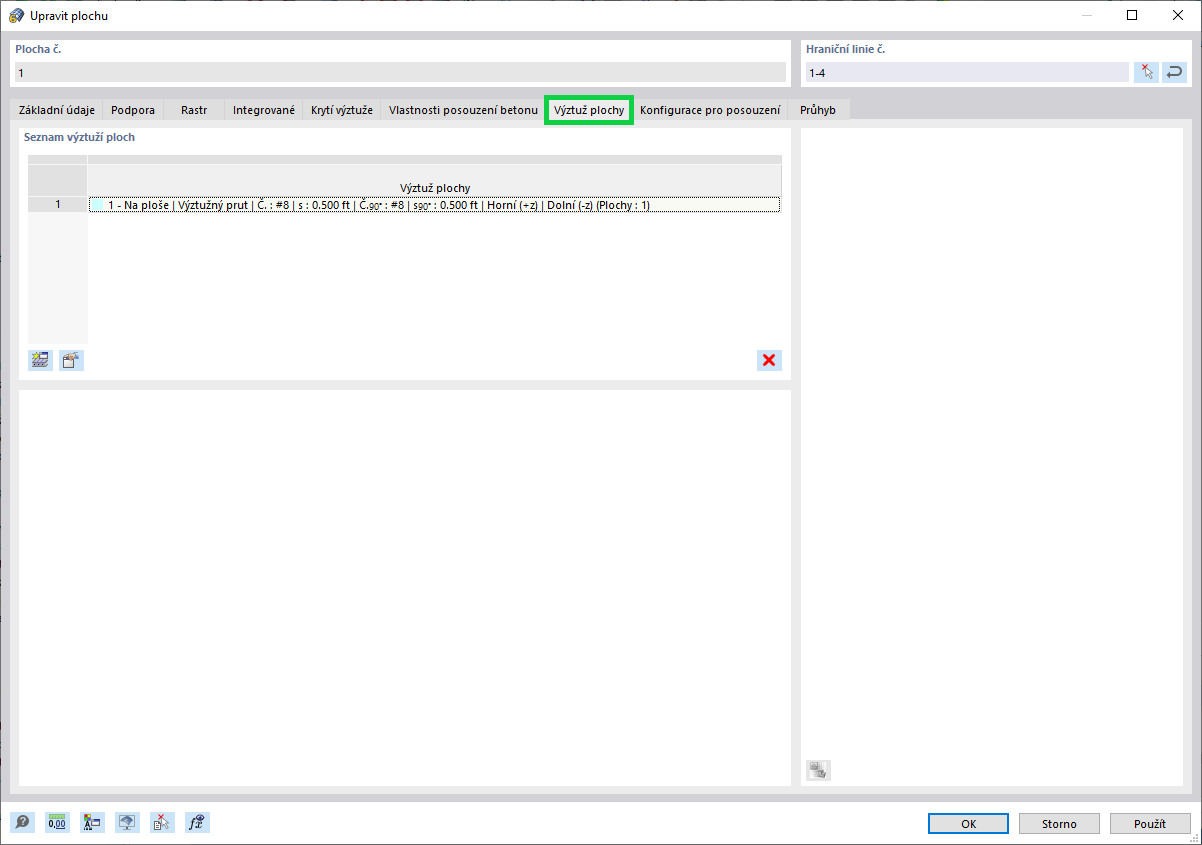Confirm the dialog with OK
This screenshot has width=1202, height=845.
[967, 823]
